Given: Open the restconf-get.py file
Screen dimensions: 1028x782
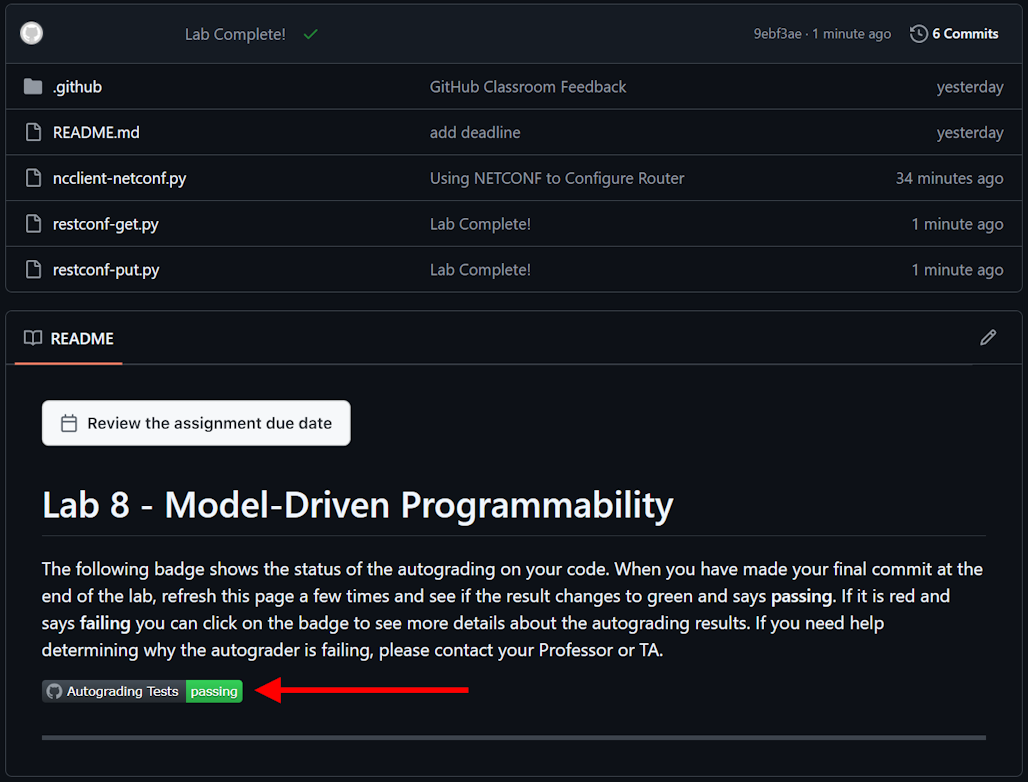Looking at the screenshot, I should click(x=106, y=224).
